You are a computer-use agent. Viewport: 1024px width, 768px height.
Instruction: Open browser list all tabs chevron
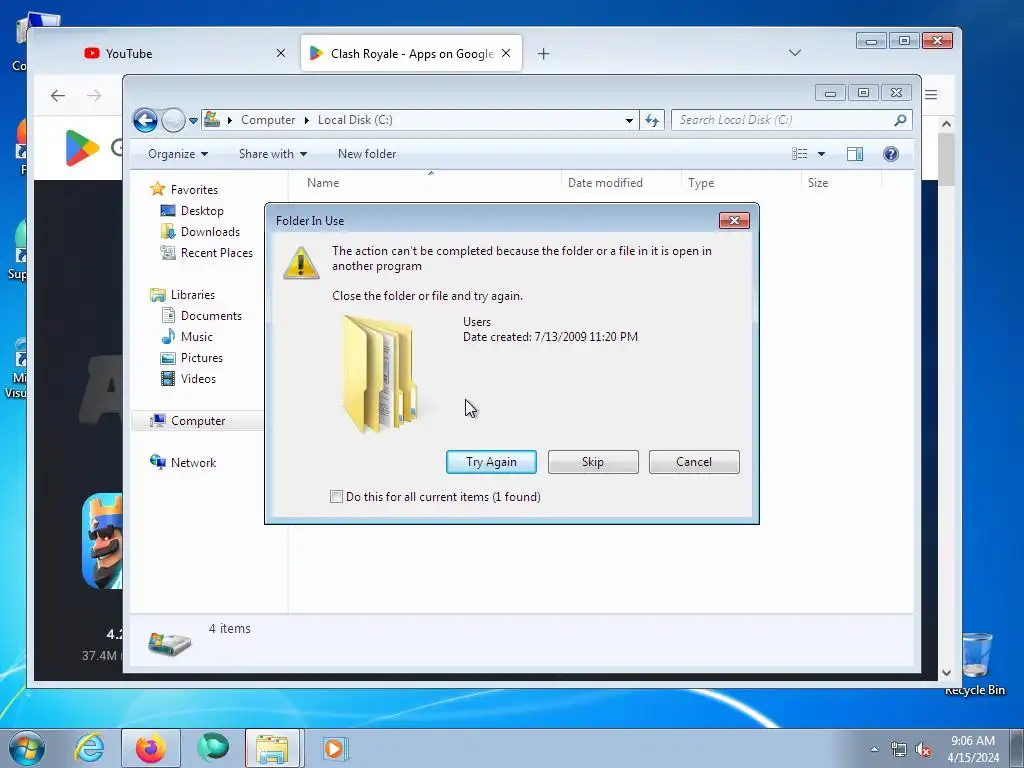(795, 53)
